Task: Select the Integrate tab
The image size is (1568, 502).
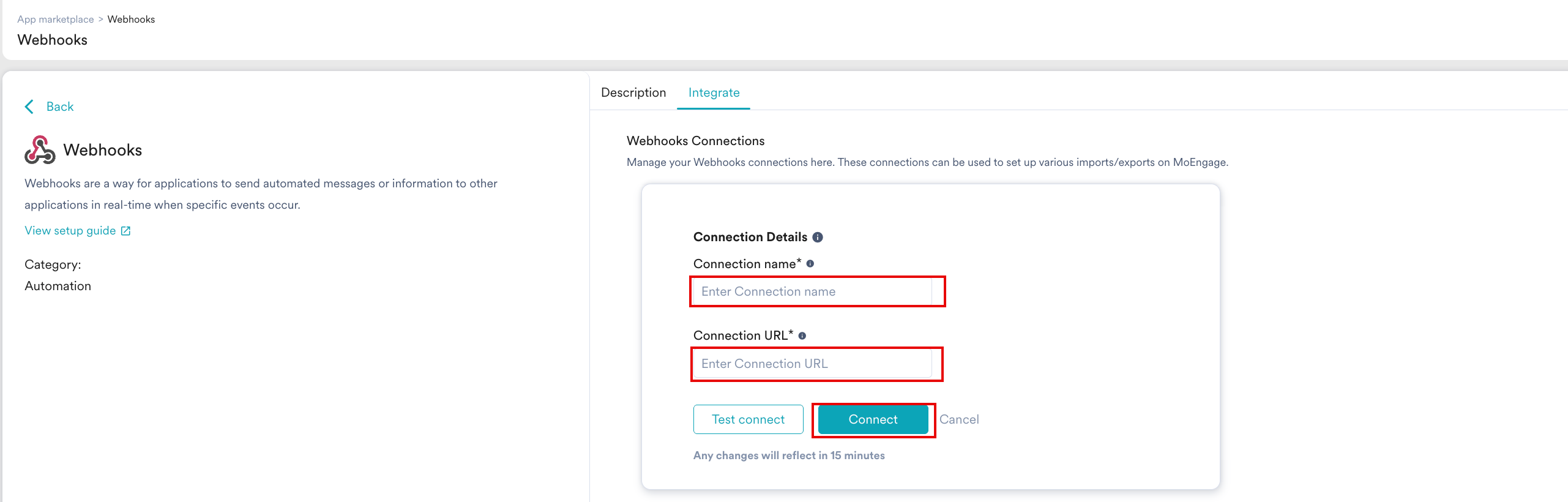Action: 714,92
